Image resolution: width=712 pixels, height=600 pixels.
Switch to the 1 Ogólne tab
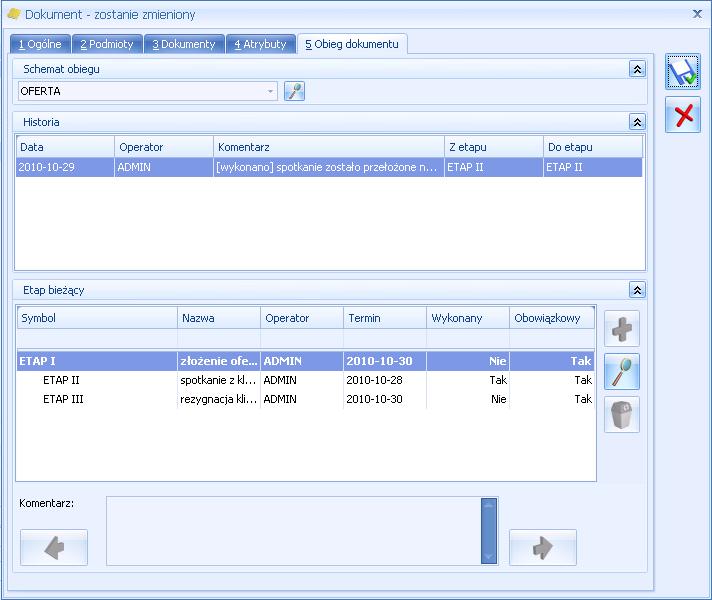(x=40, y=45)
